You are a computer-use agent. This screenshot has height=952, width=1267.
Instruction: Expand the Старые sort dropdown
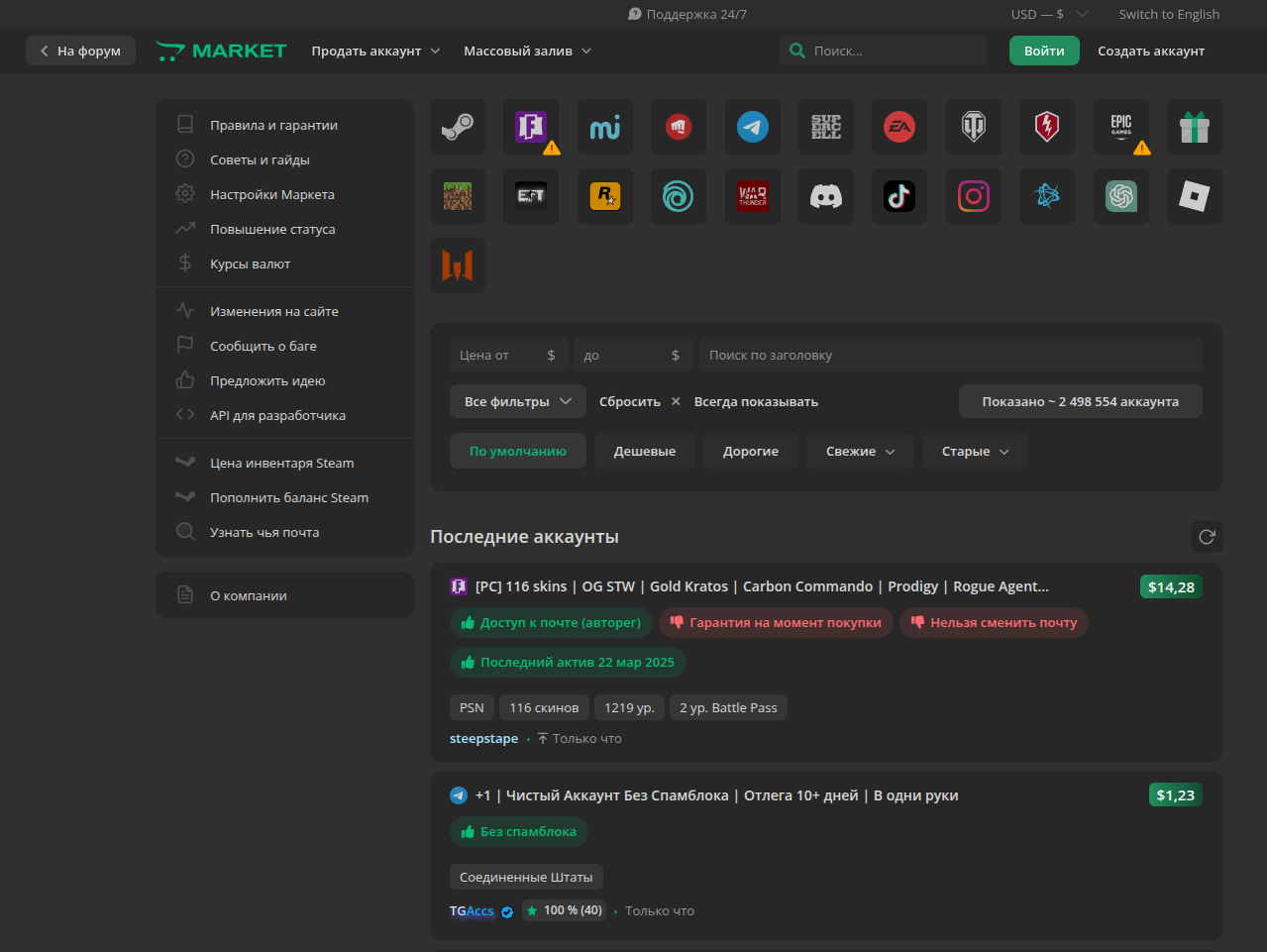975,451
